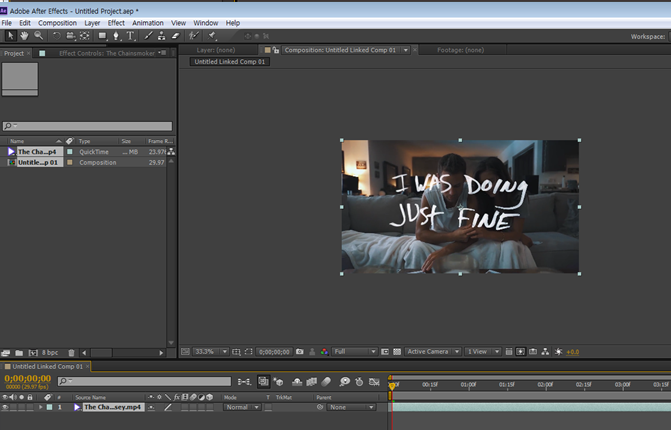Select the Clone Stamp tool
The width and height of the screenshot is (671, 430).
point(162,36)
